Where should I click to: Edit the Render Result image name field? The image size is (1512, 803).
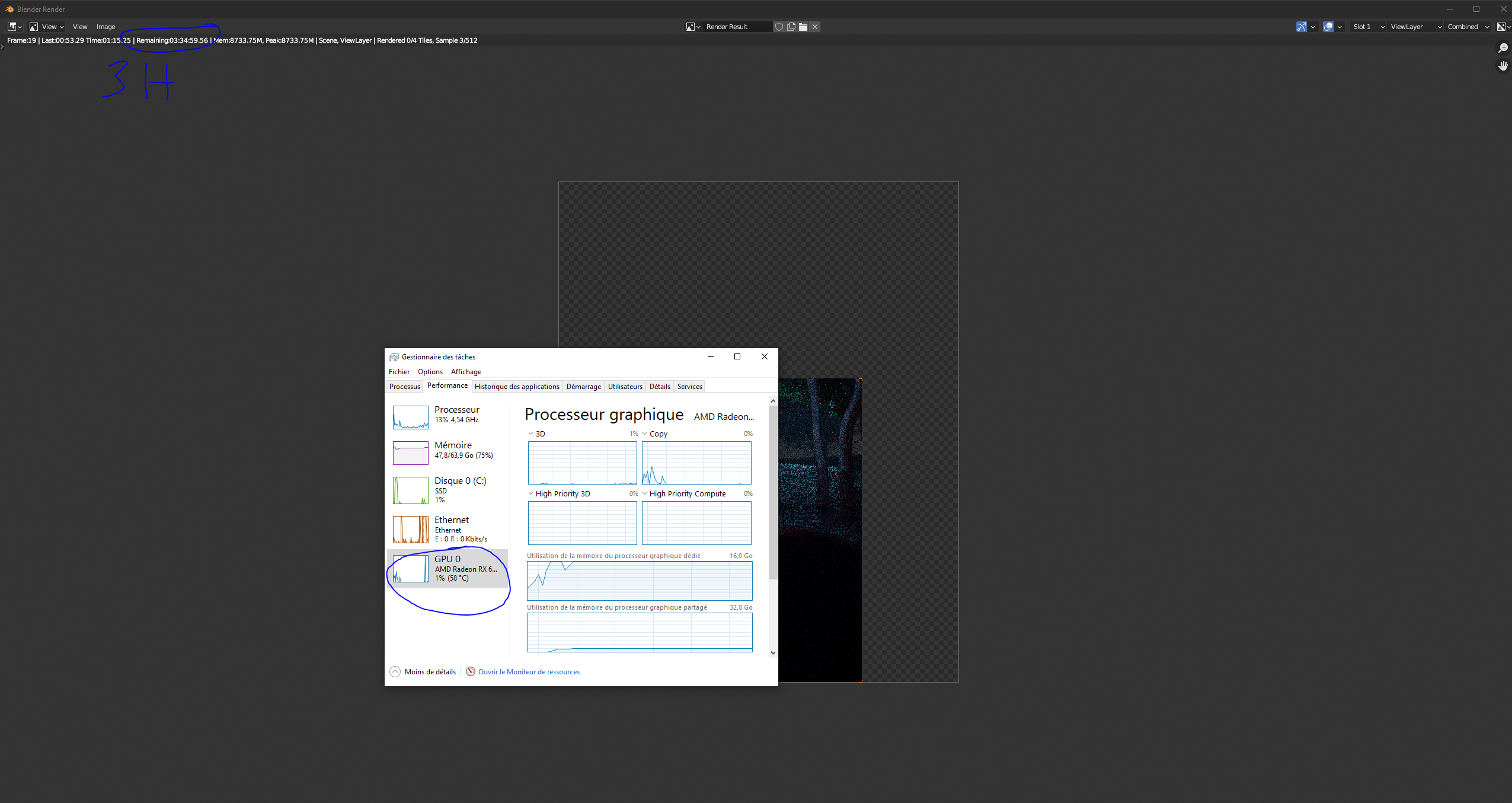[x=738, y=27]
